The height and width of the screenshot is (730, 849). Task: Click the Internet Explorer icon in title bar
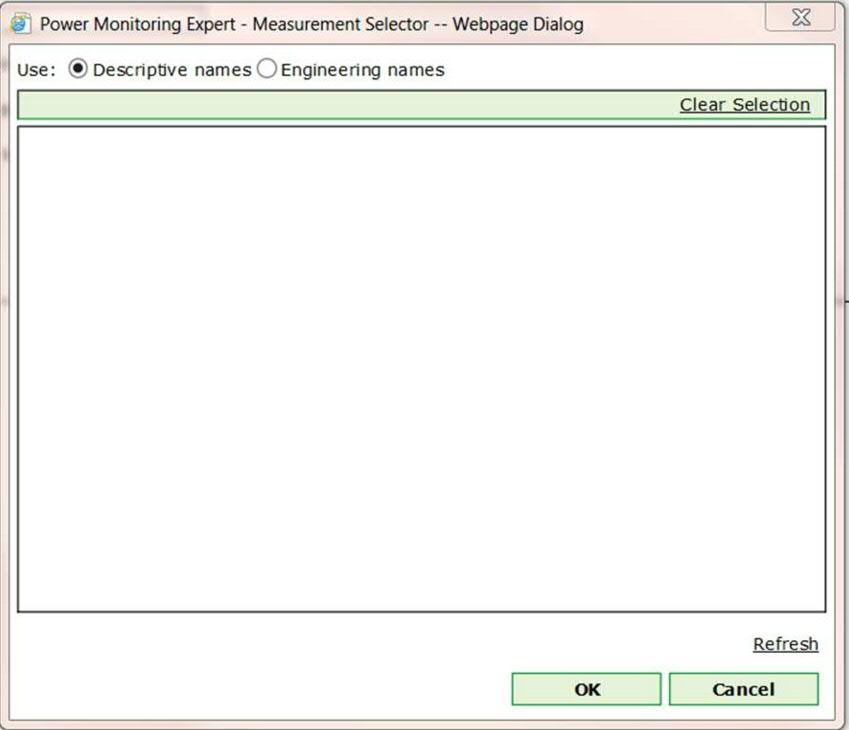(21, 24)
